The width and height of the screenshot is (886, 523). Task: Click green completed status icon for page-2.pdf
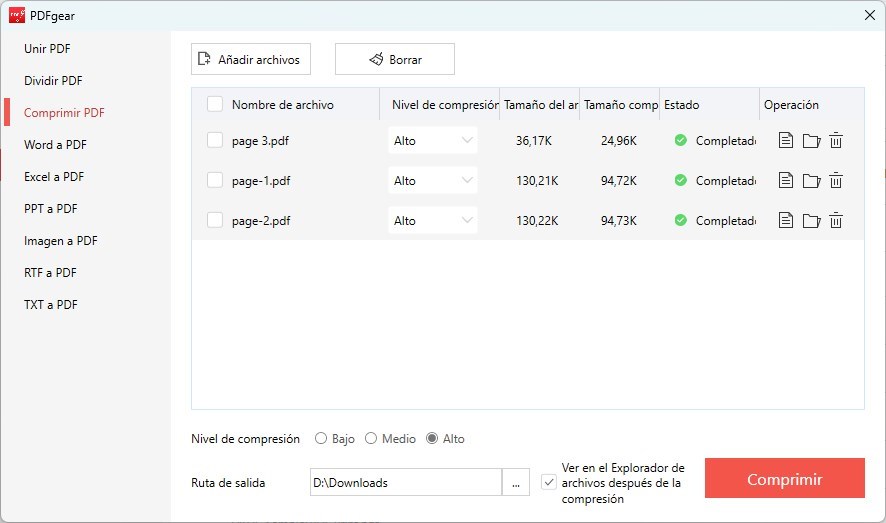point(680,220)
